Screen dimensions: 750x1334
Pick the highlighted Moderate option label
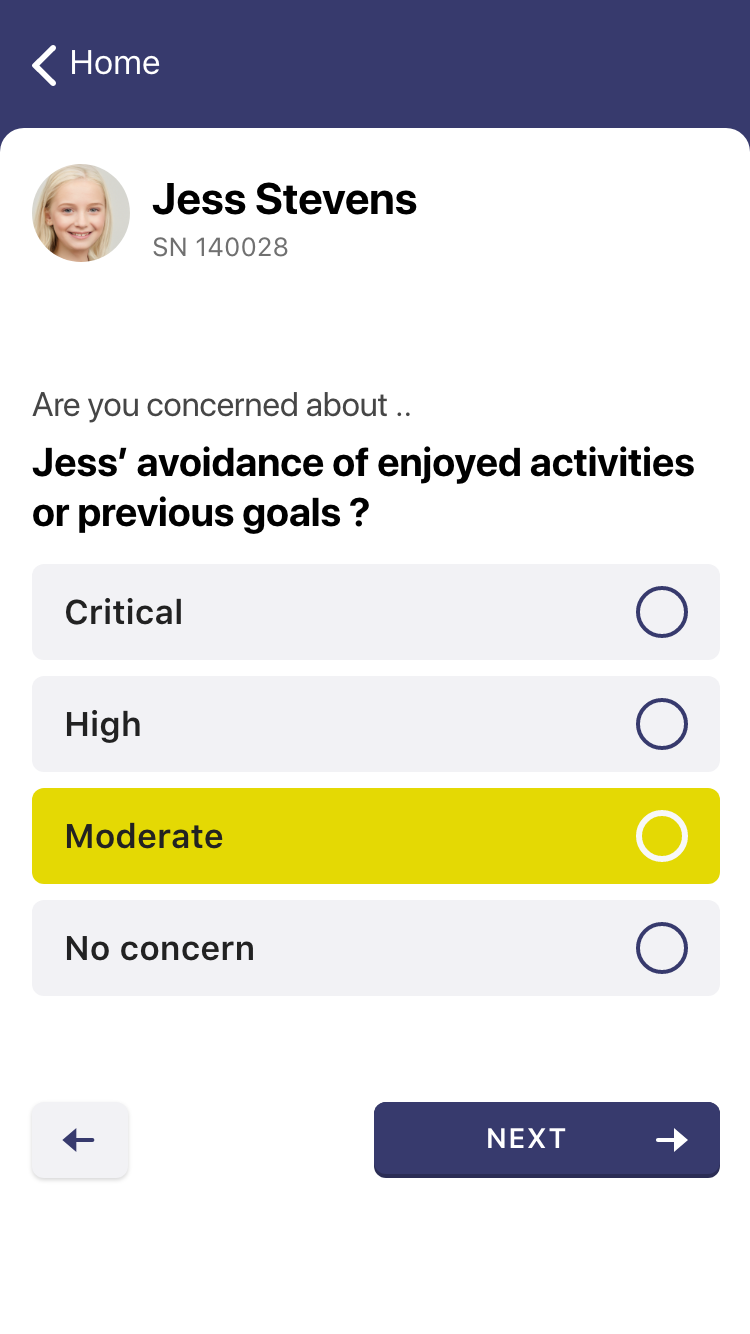144,836
